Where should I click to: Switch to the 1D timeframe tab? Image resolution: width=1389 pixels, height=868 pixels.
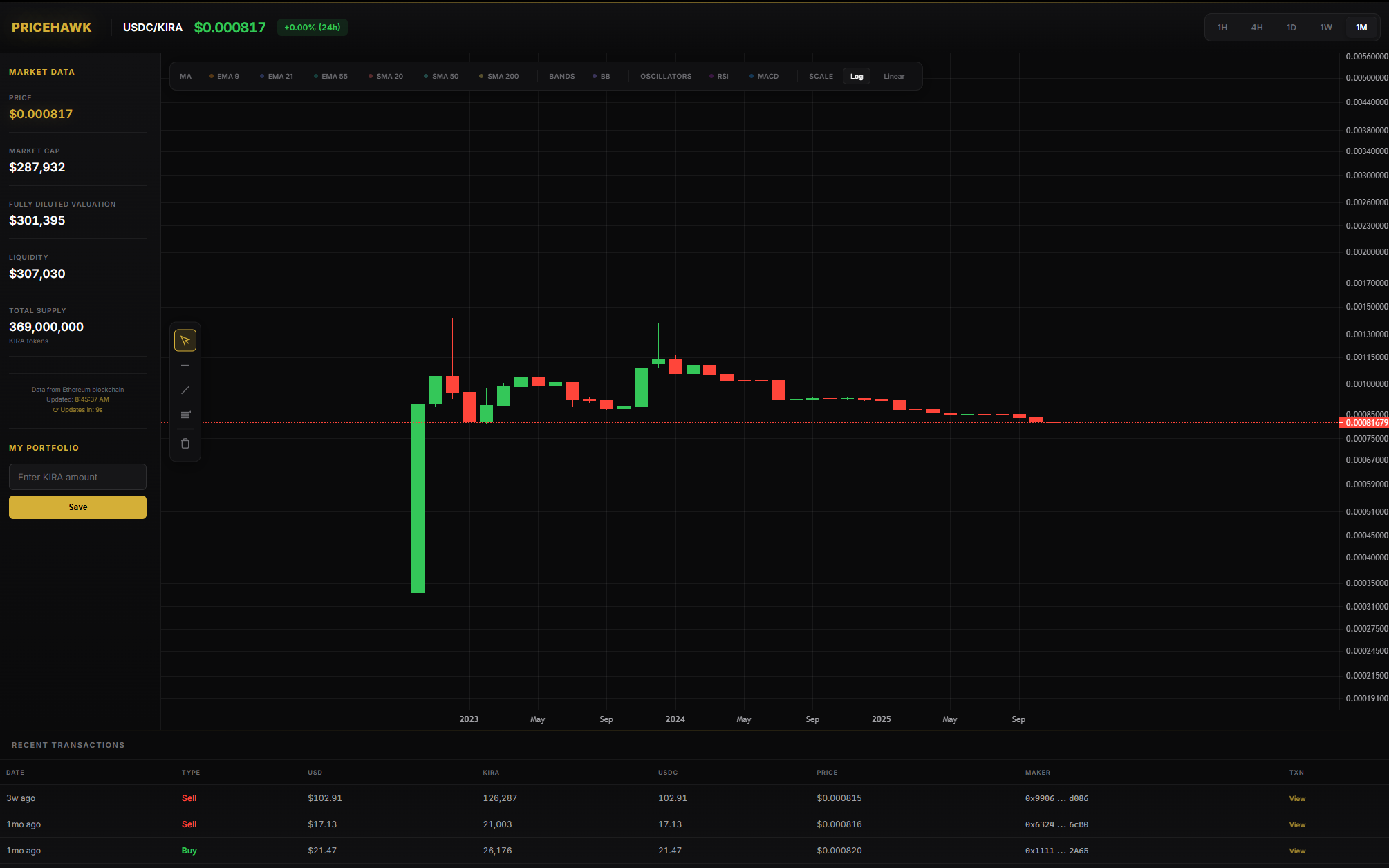[x=1291, y=28]
